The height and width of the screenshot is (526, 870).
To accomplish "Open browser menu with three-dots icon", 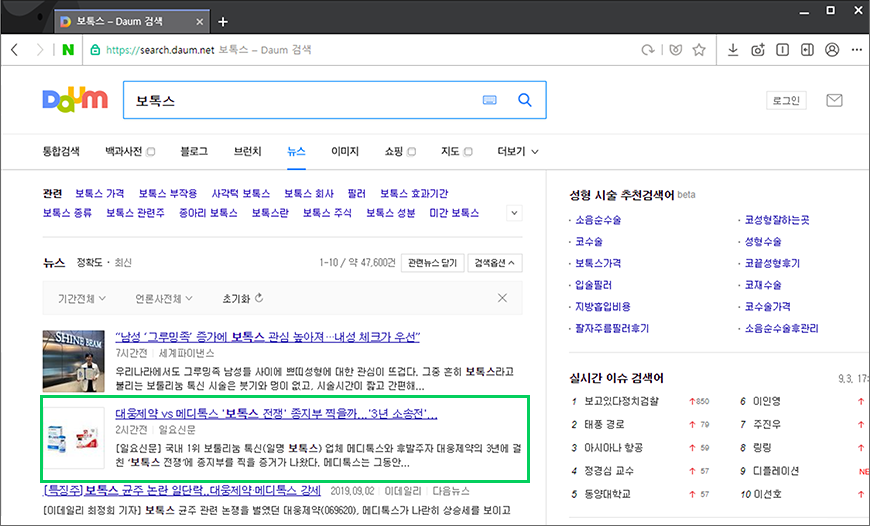I will click(857, 50).
